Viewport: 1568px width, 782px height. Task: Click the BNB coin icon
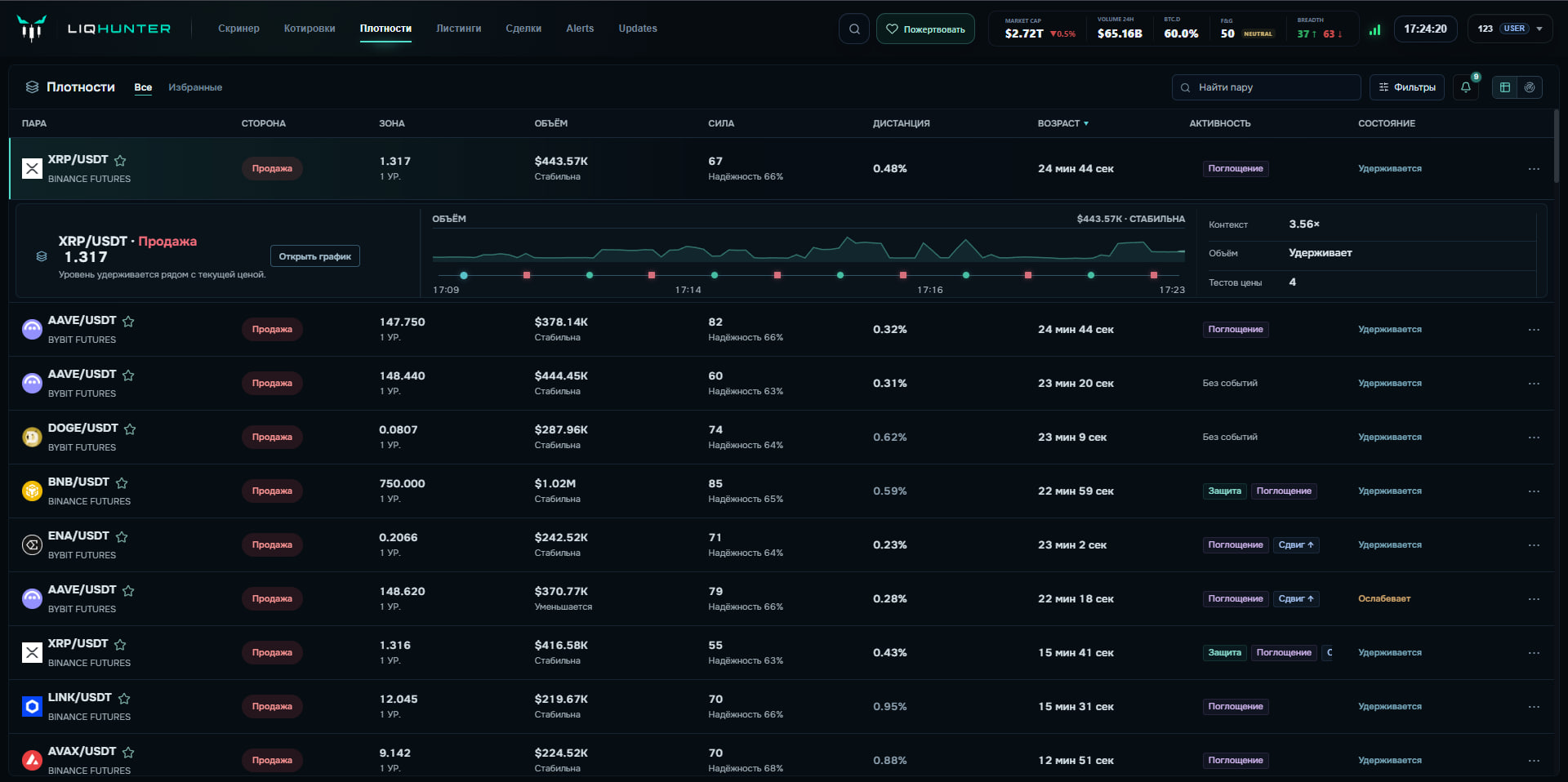(x=32, y=491)
